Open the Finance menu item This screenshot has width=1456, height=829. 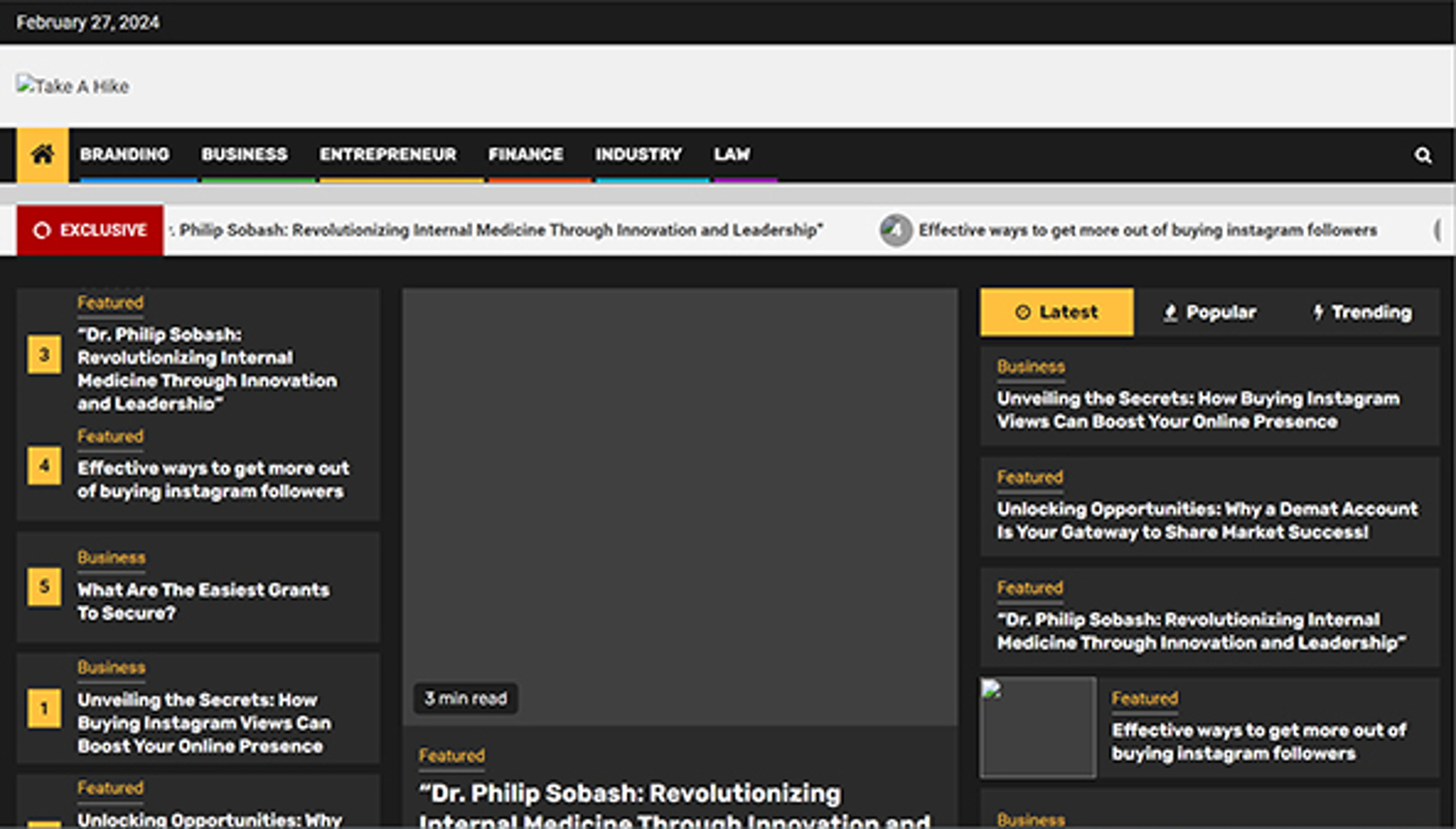point(526,154)
